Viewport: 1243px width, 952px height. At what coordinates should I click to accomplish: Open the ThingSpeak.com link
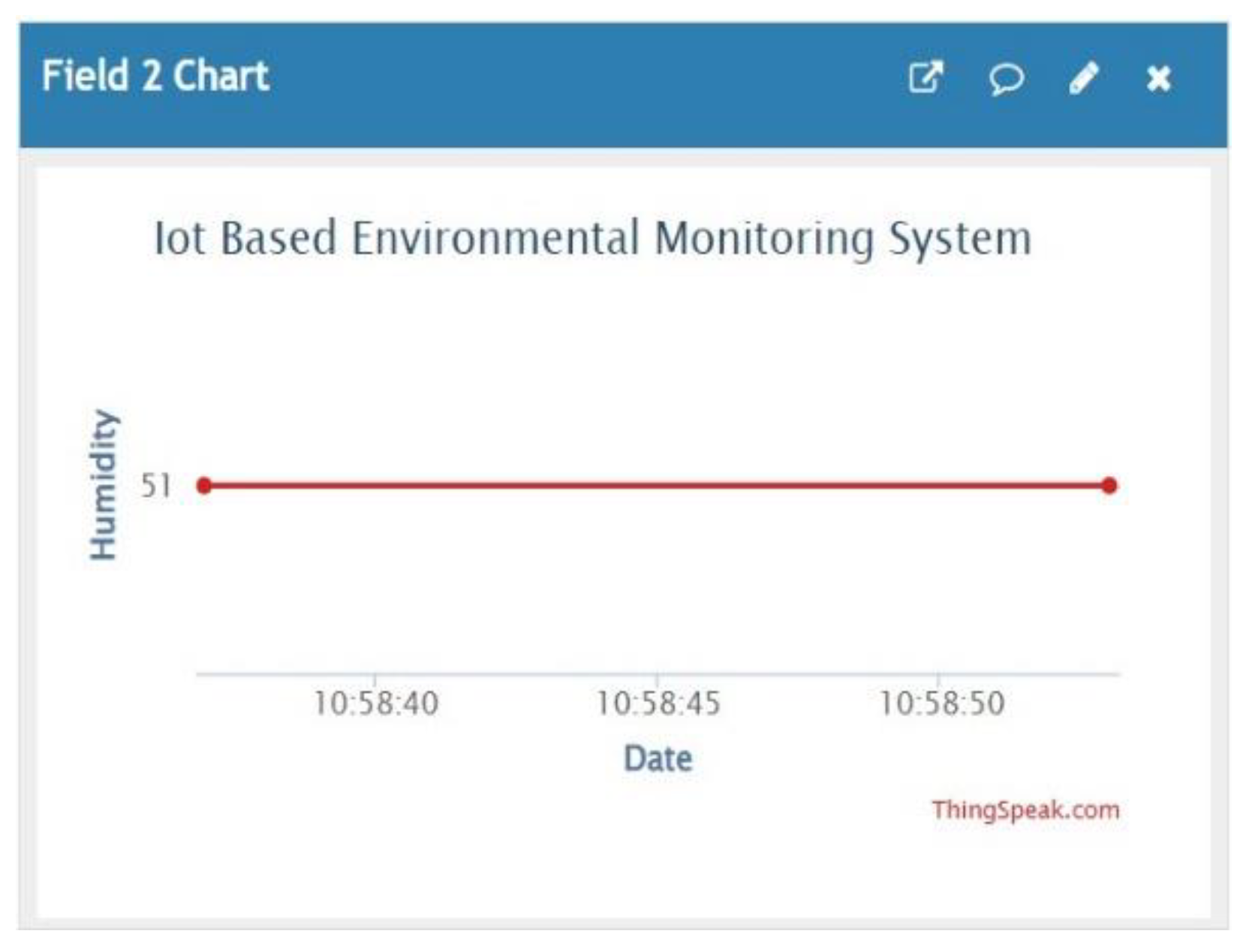(x=1025, y=810)
